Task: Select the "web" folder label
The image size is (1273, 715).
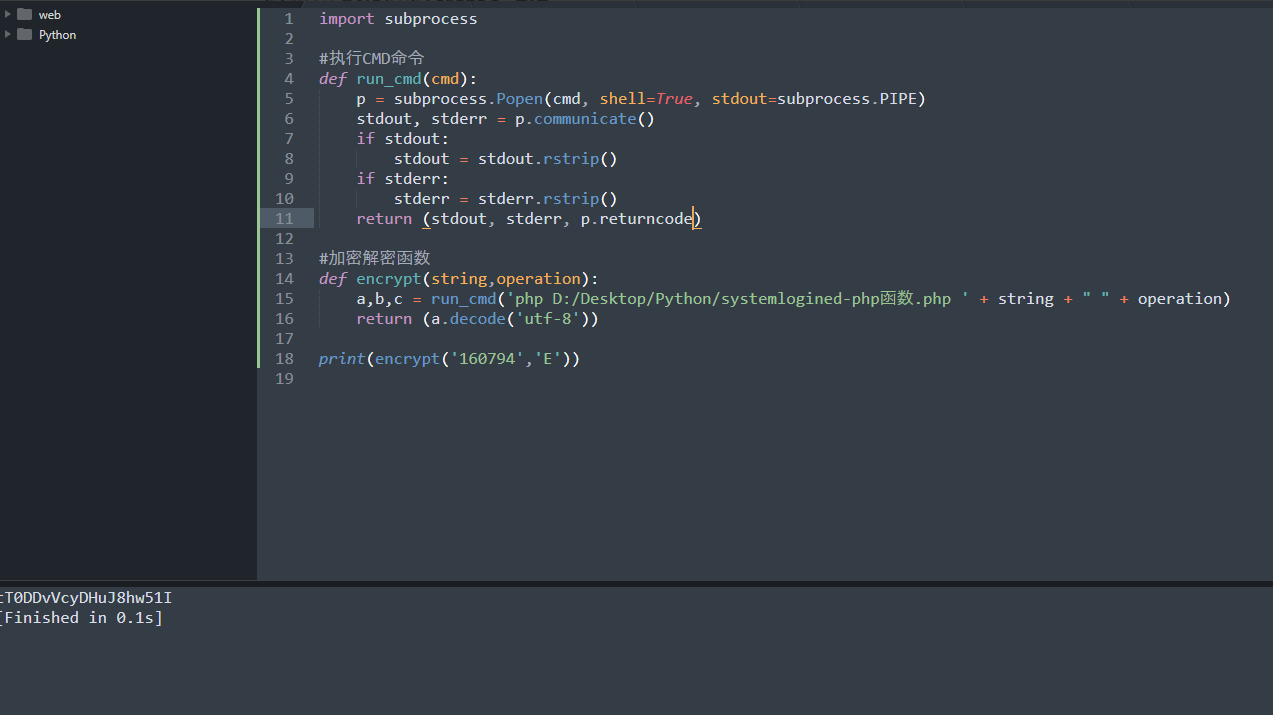Action: click(x=50, y=15)
